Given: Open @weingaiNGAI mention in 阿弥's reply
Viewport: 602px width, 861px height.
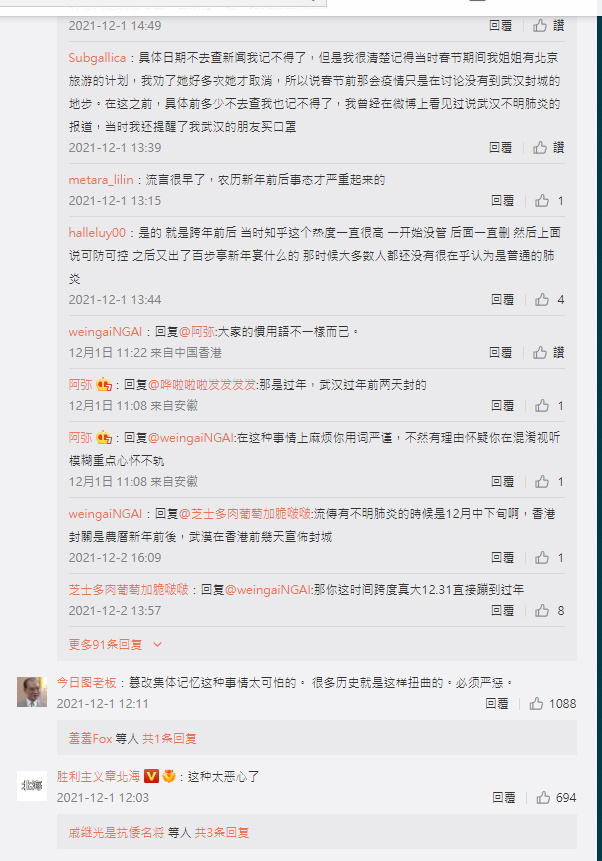Looking at the screenshot, I should coord(191,438).
